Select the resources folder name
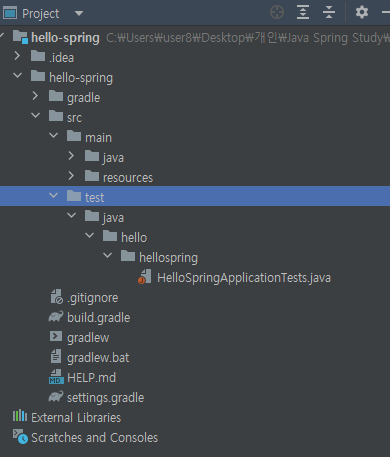Image resolution: width=390 pixels, height=457 pixels. coord(128,178)
